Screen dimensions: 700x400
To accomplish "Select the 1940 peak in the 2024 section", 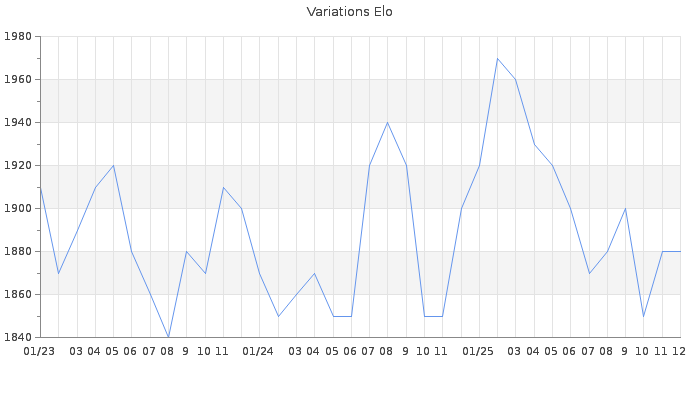I will (387, 123).
